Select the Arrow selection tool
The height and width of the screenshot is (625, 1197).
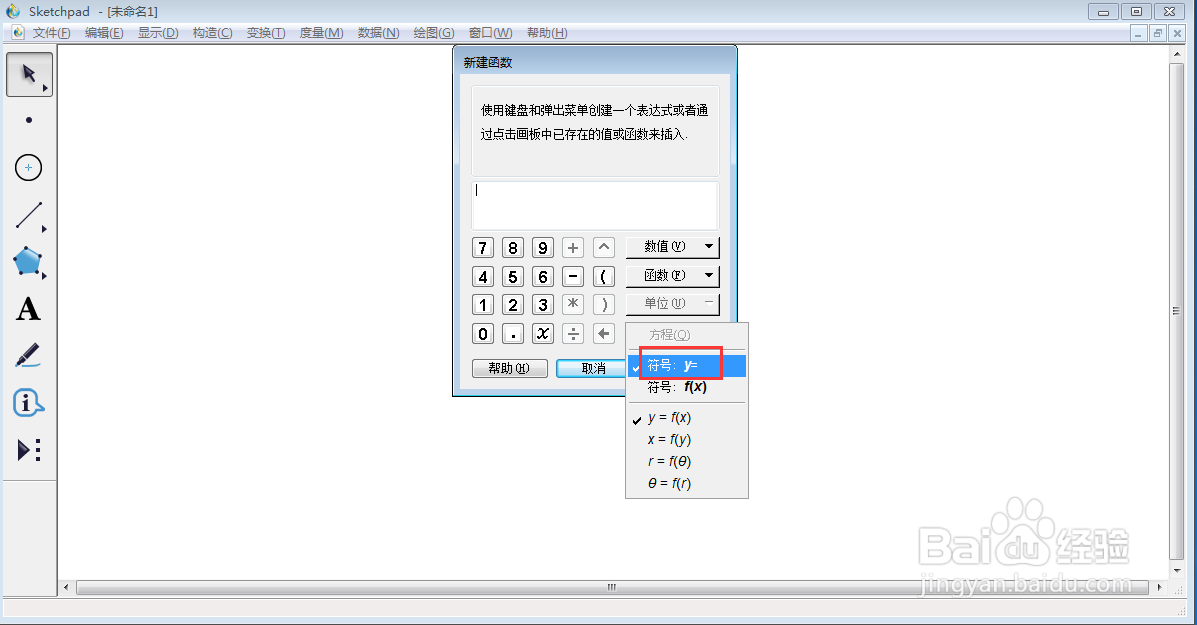tap(29, 75)
